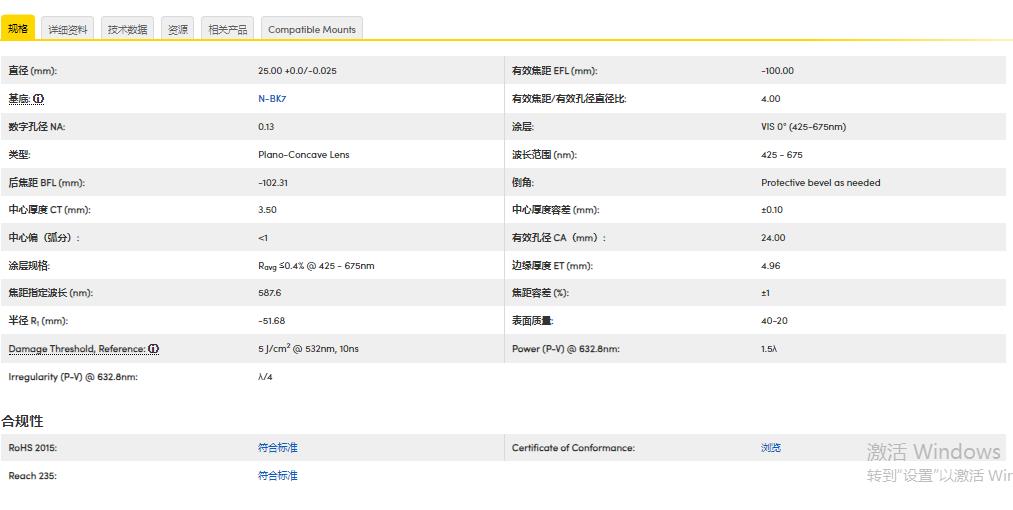Show the 相关产品 tab
Viewport: 1013px width, 510px height.
227,30
